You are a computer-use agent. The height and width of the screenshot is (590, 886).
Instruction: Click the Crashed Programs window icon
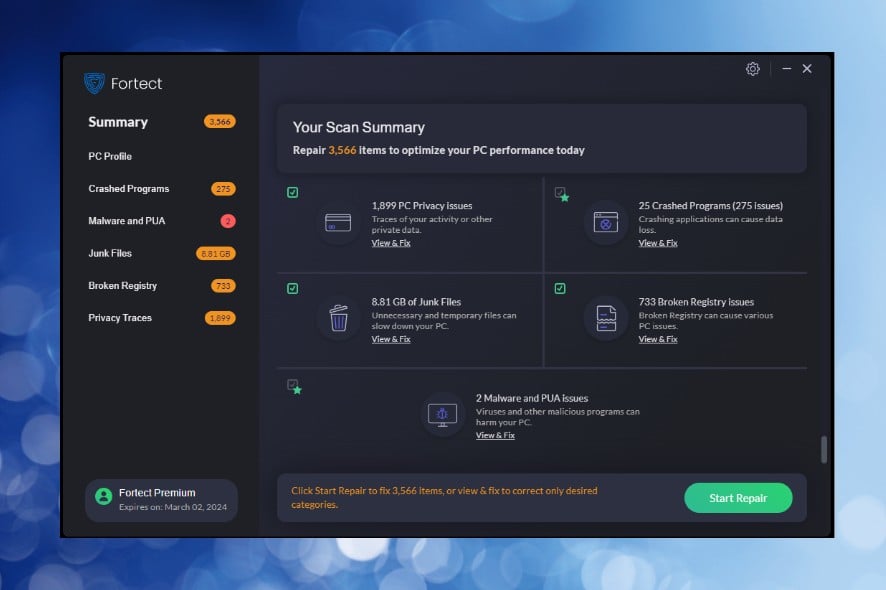click(x=605, y=223)
